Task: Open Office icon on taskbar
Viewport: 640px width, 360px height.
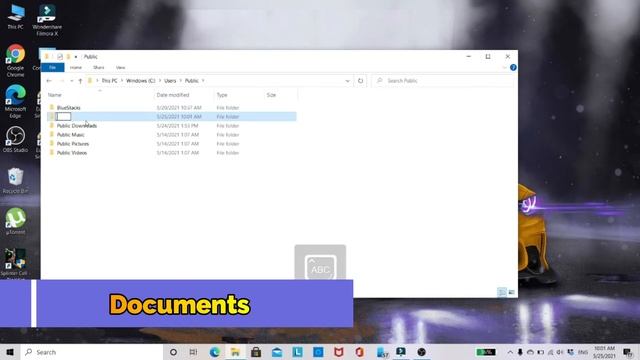Action: 360,352
